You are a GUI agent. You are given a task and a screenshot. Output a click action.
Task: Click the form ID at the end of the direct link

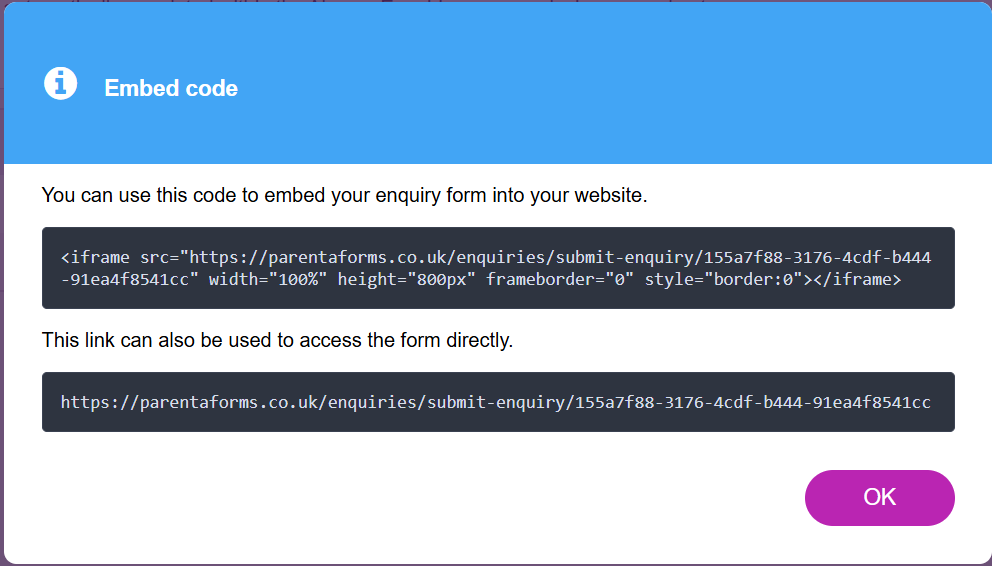[753, 402]
